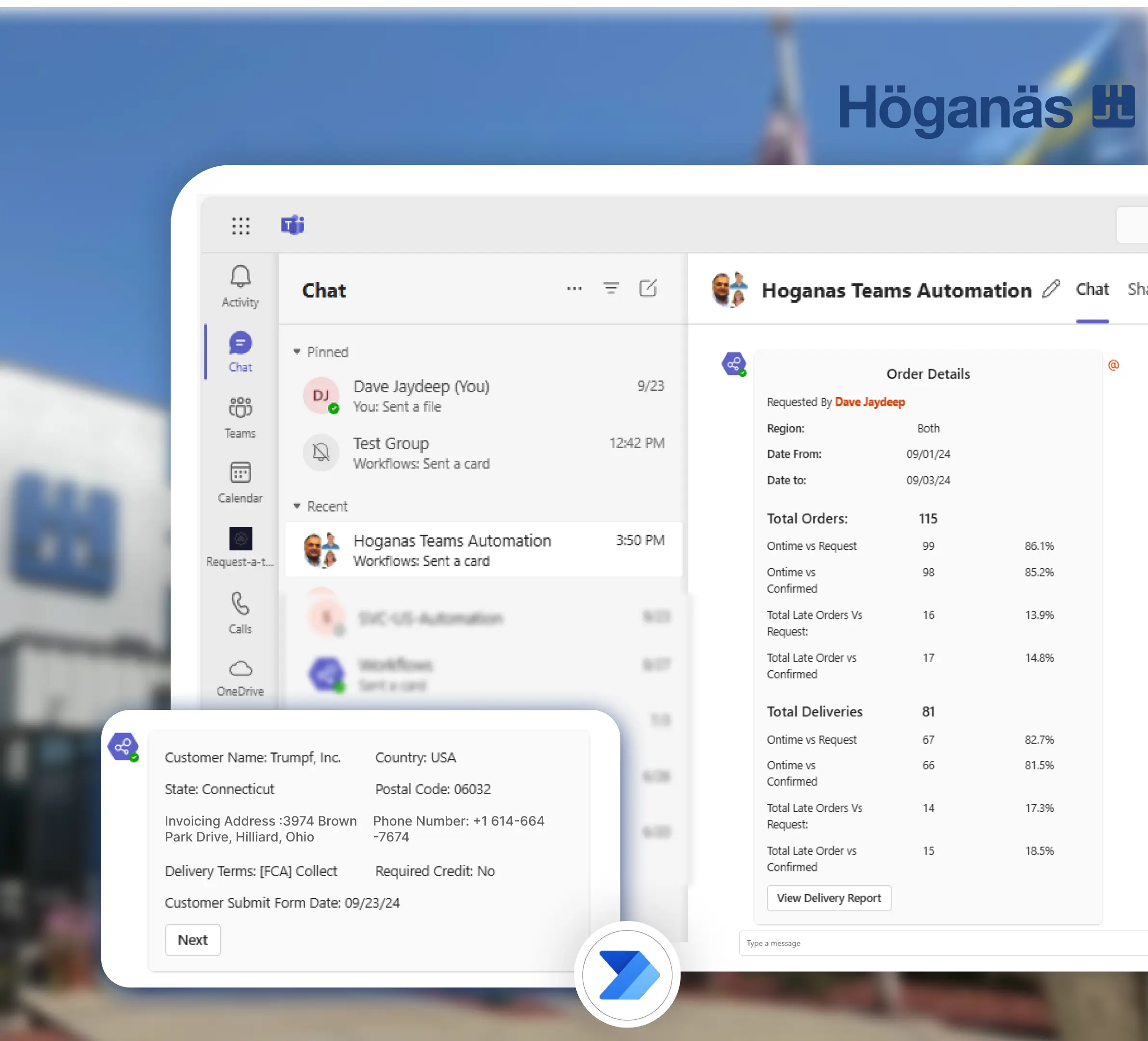Image resolution: width=1148 pixels, height=1041 pixels.
Task: Click into the Type a message field
Action: click(943, 943)
